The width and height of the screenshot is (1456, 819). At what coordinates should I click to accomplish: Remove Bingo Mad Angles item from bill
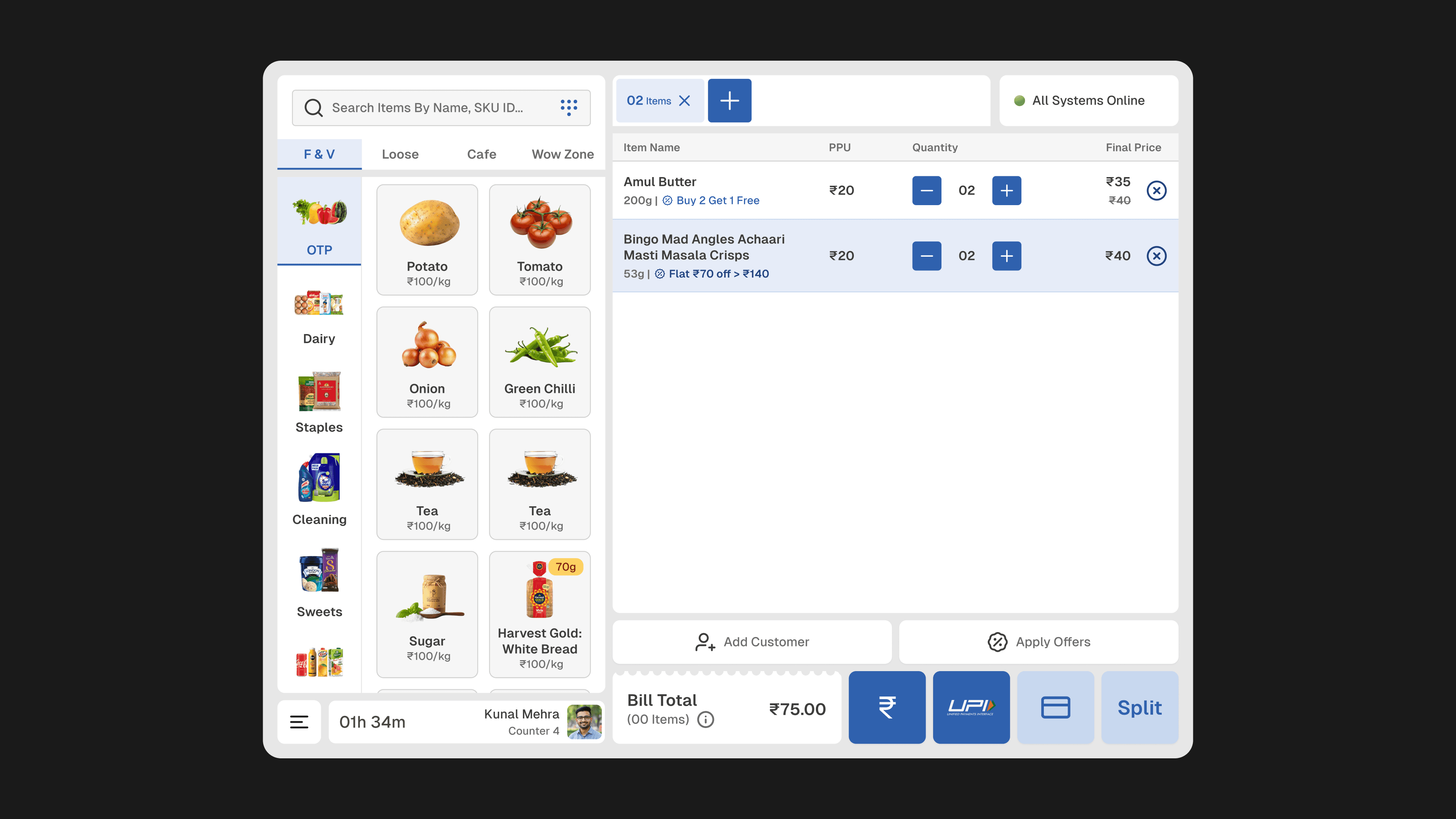pos(1156,256)
